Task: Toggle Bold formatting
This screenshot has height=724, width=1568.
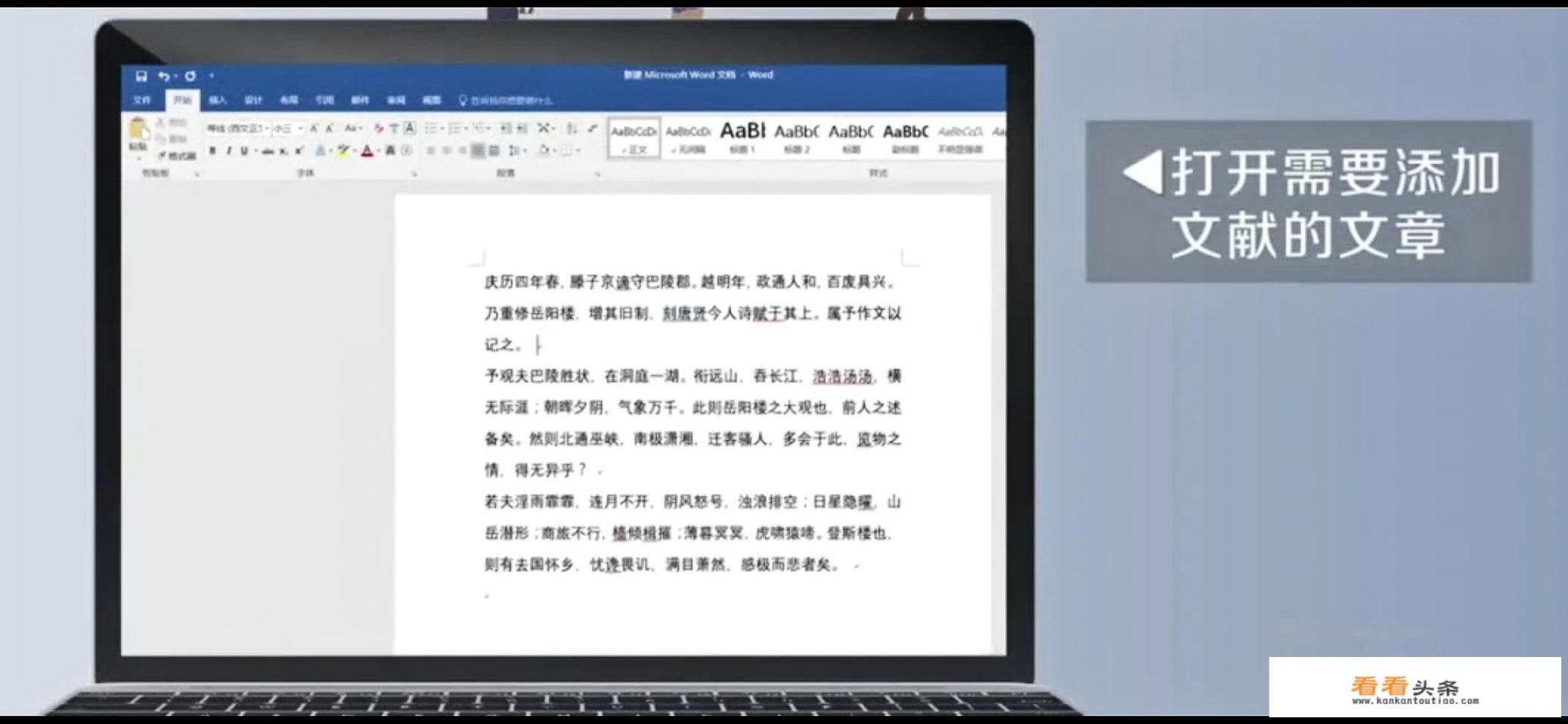Action: (213, 151)
